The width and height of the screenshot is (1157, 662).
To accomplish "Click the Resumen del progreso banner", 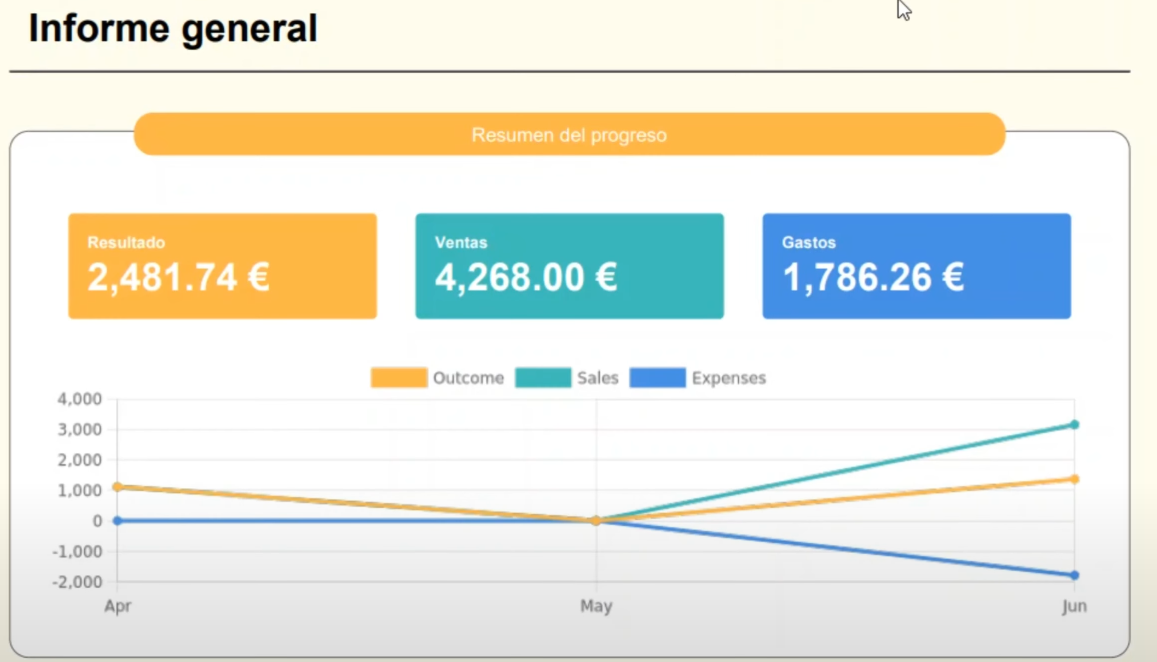I will tap(569, 135).
